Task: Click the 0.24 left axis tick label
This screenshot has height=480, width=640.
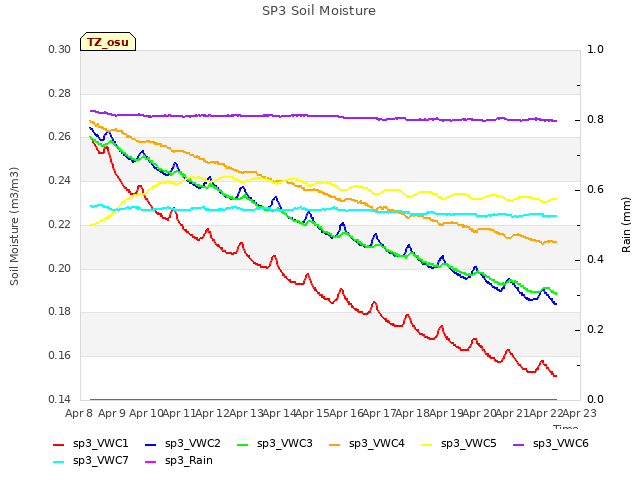Action: pyautogui.click(x=60, y=180)
